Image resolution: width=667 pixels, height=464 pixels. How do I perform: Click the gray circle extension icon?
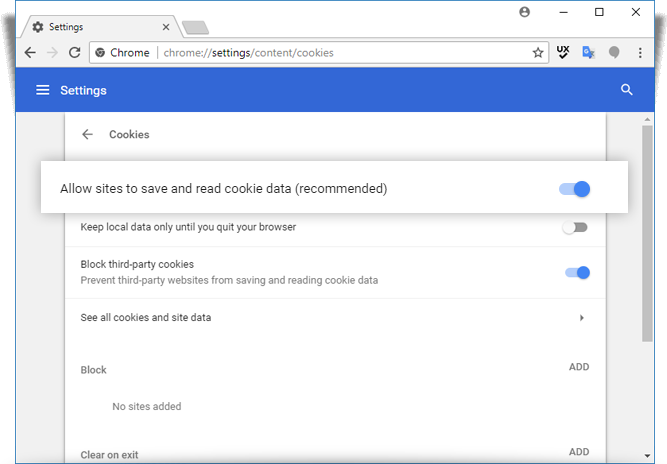(x=614, y=52)
